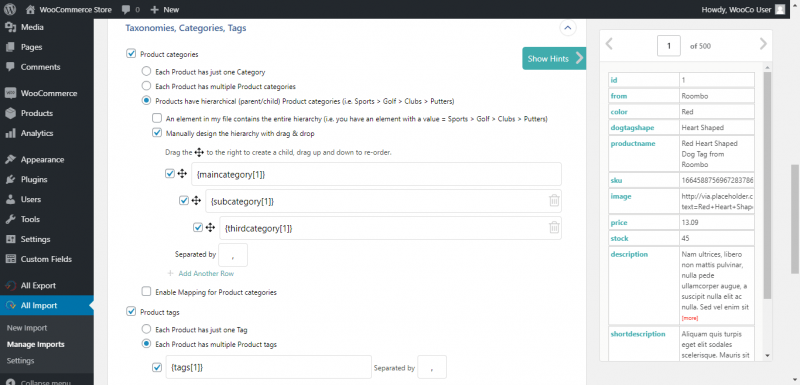The height and width of the screenshot is (385, 800).
Task: Click Taxonomies, Categories, Tags heading
Action: (x=186, y=28)
